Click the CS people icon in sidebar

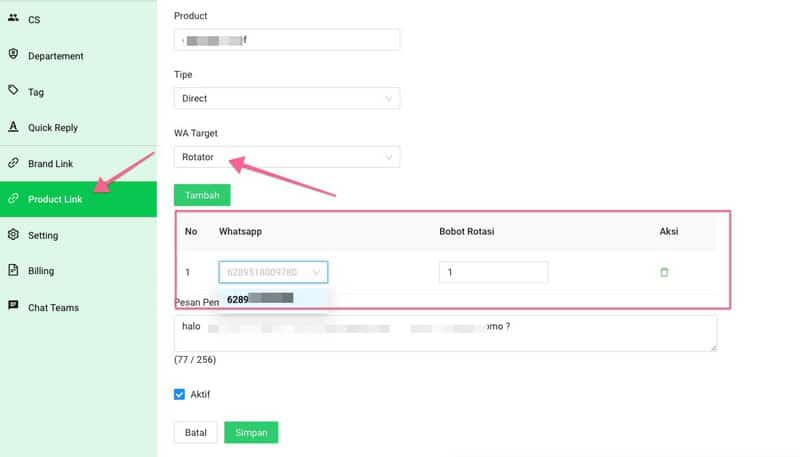click(x=13, y=18)
